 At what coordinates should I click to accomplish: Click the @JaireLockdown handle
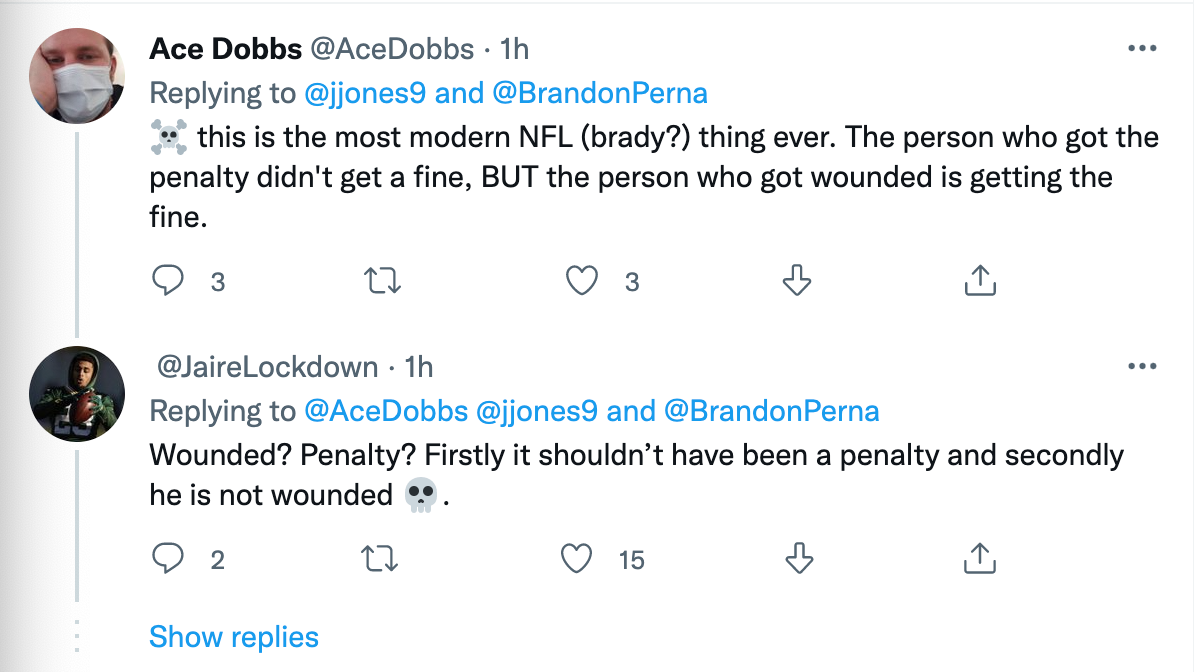point(267,367)
